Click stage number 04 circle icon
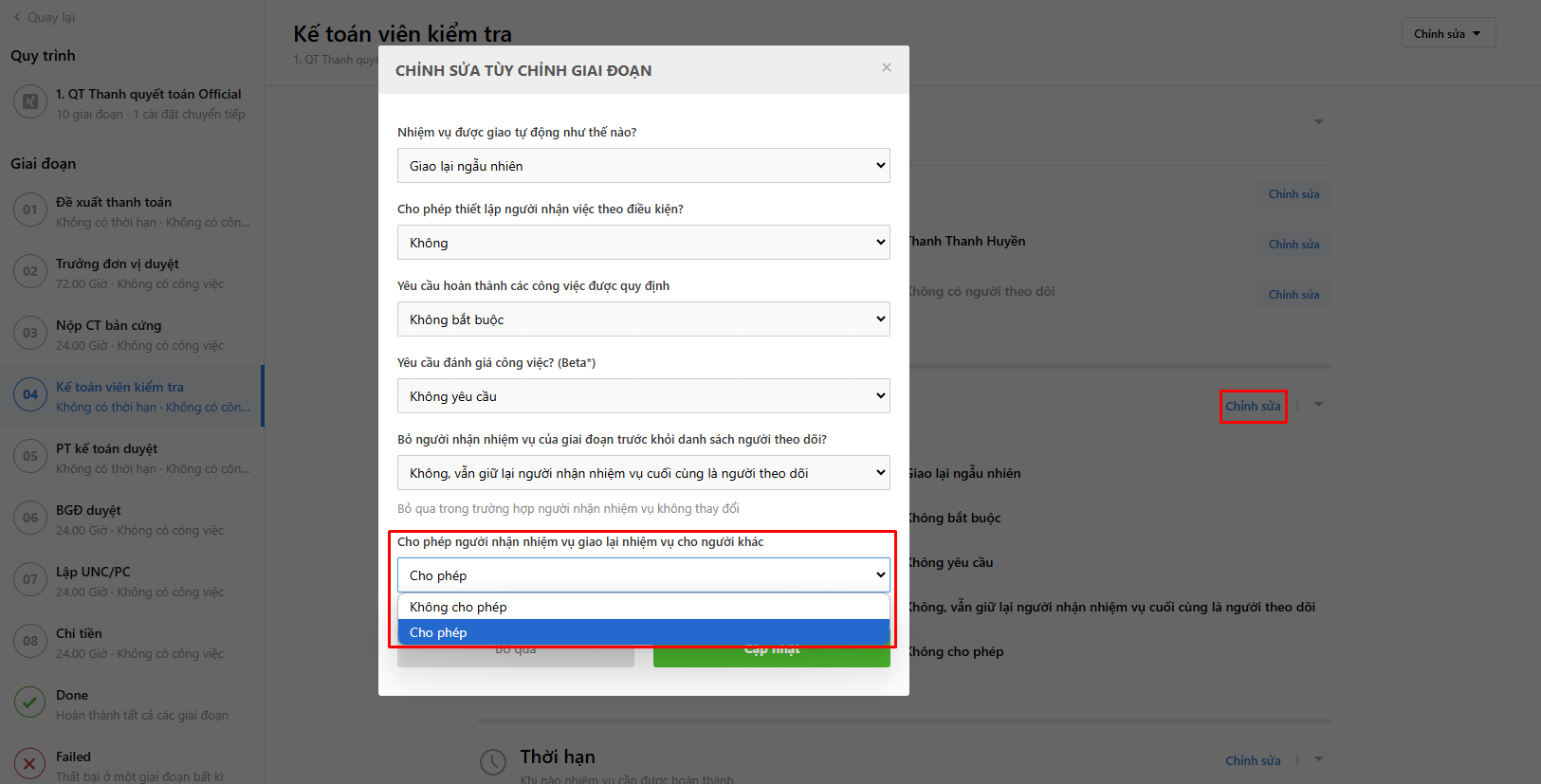 coord(30,394)
